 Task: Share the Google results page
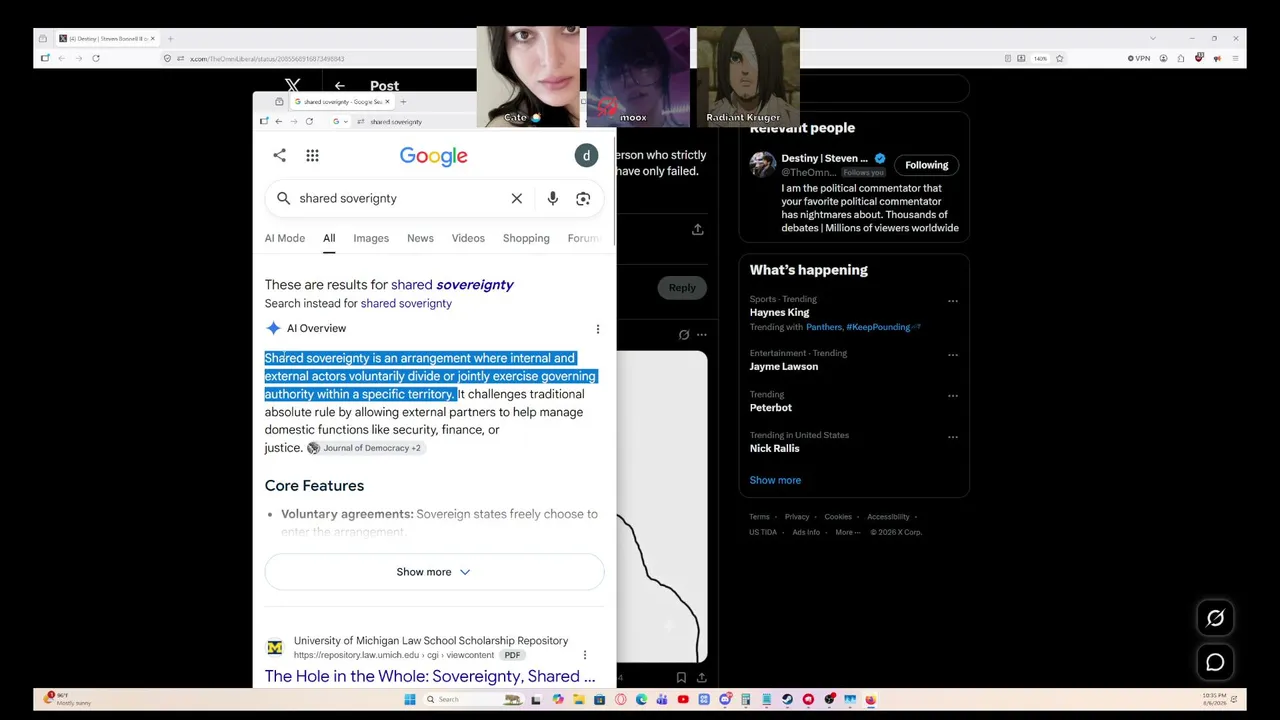tap(280, 155)
